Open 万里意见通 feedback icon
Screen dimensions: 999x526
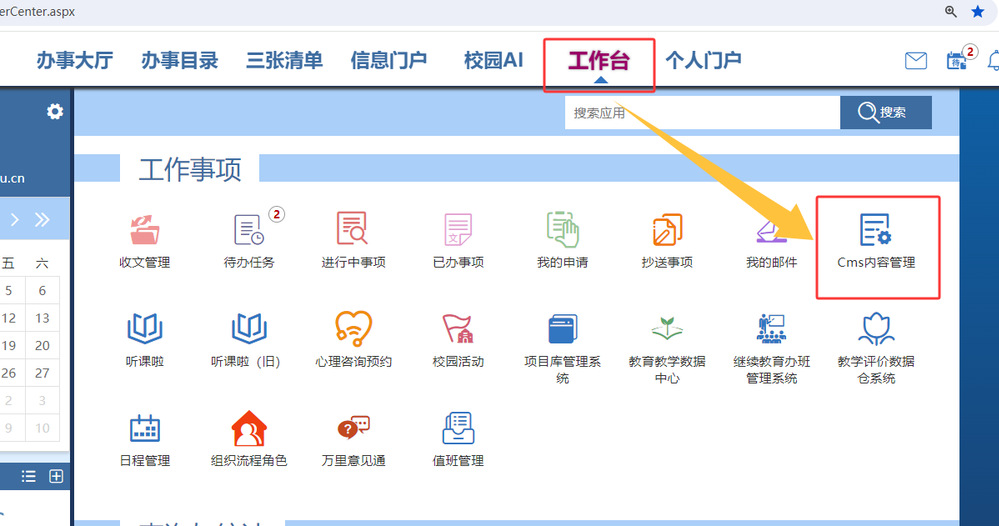(353, 428)
